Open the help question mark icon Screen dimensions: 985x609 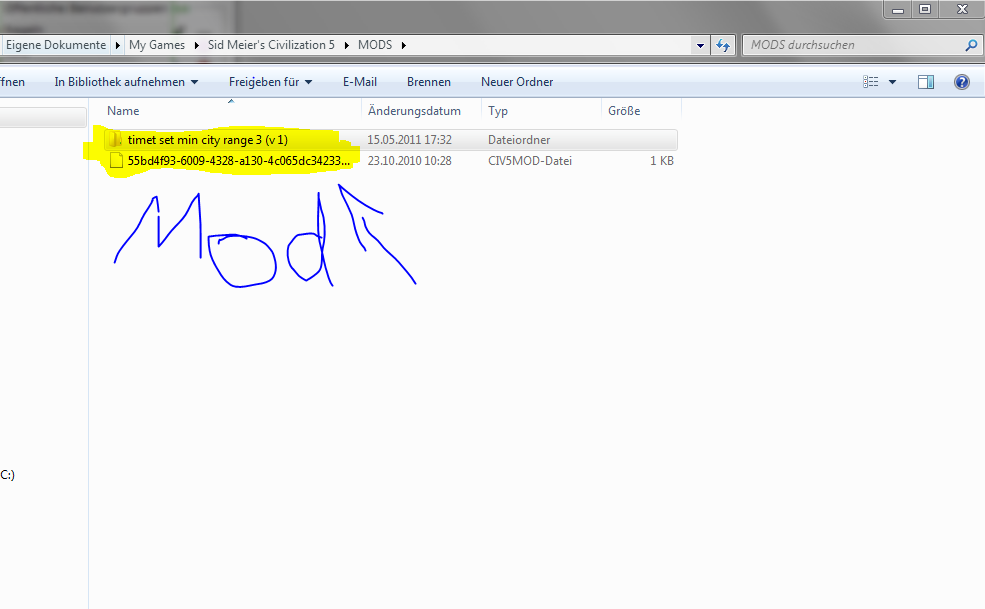coord(962,82)
